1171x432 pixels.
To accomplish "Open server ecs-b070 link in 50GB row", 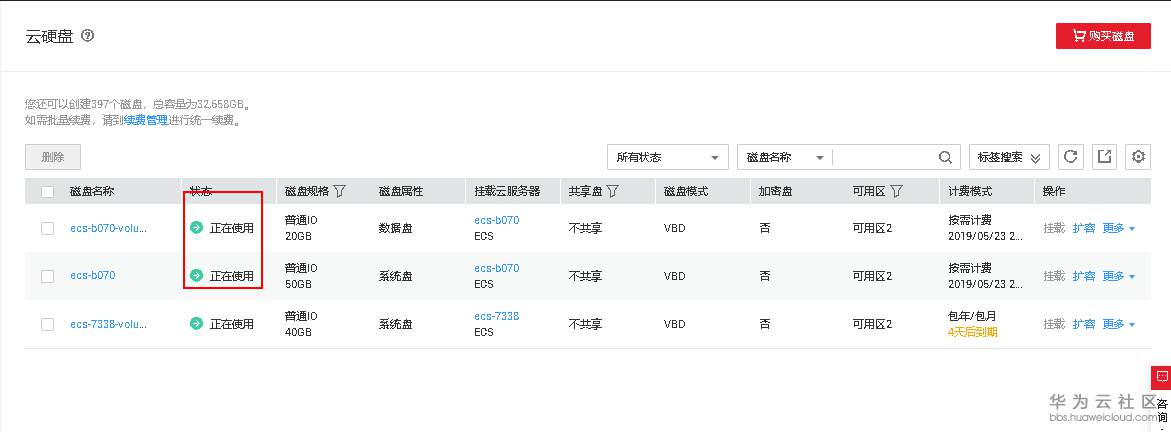I will (497, 268).
